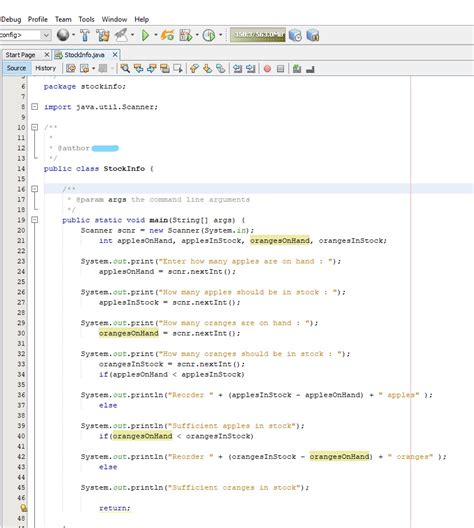Viewport: 474px width, 528px height.
Task: Toggle Bookmark icon in editor toolbar
Action: point(221,69)
